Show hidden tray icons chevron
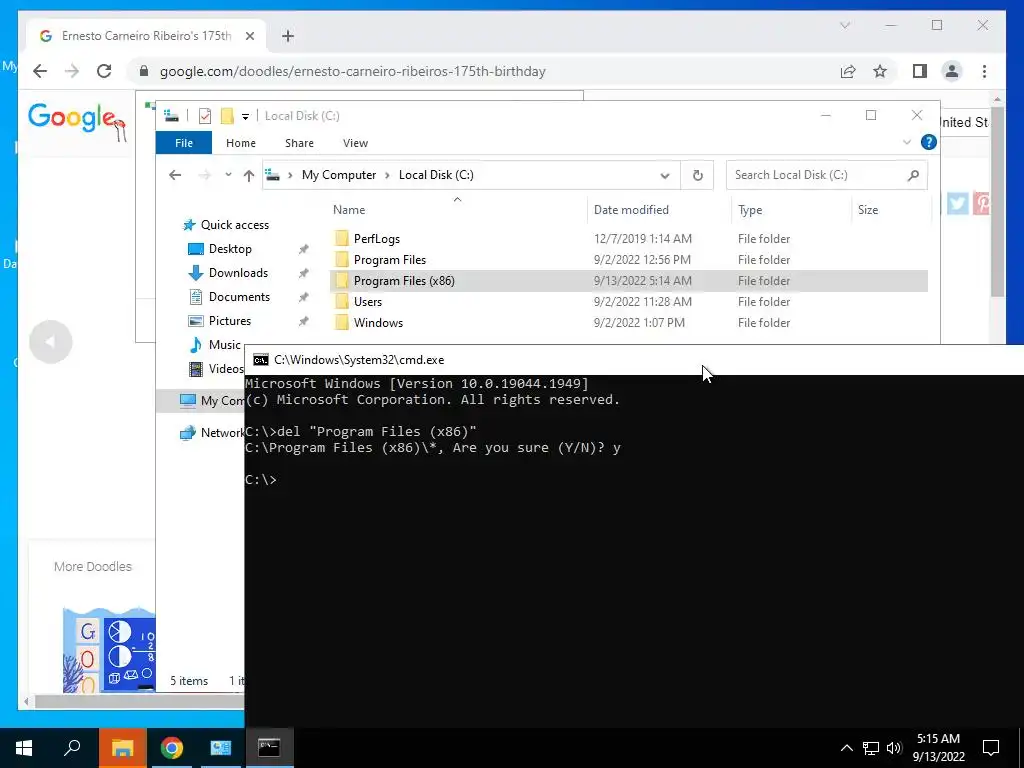The height and width of the screenshot is (768, 1024). (x=846, y=748)
